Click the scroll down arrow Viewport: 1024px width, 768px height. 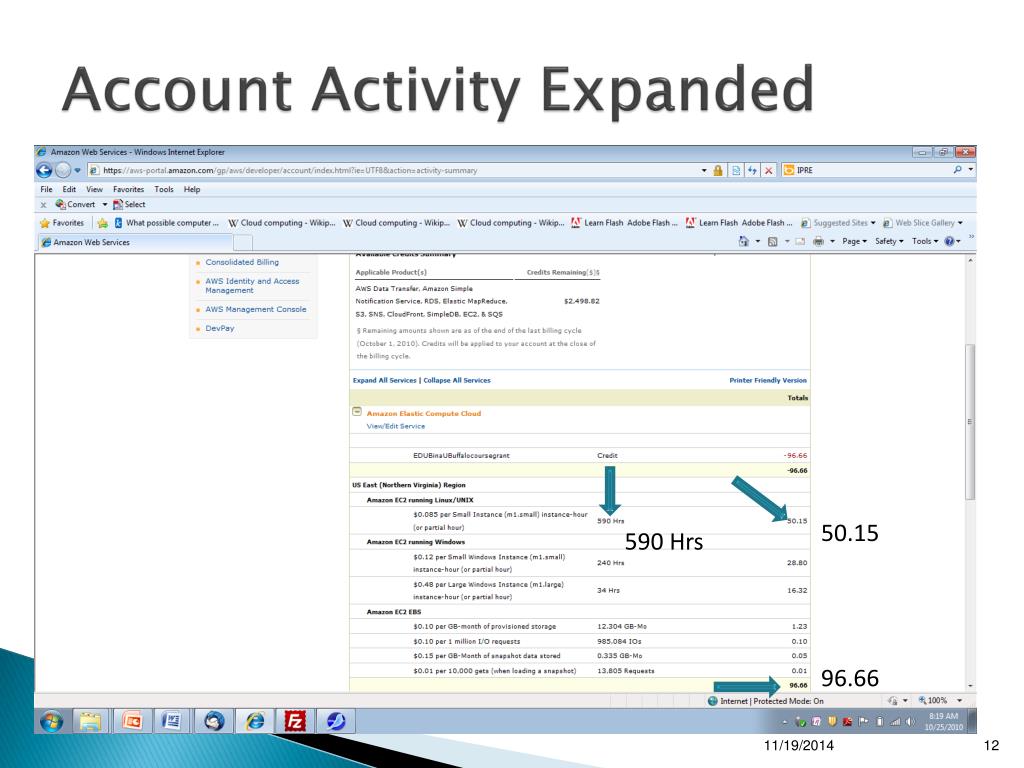970,686
